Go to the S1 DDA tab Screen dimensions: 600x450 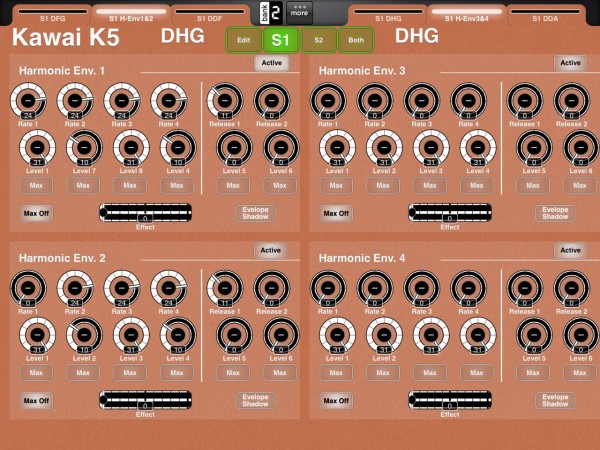[x=545, y=15]
